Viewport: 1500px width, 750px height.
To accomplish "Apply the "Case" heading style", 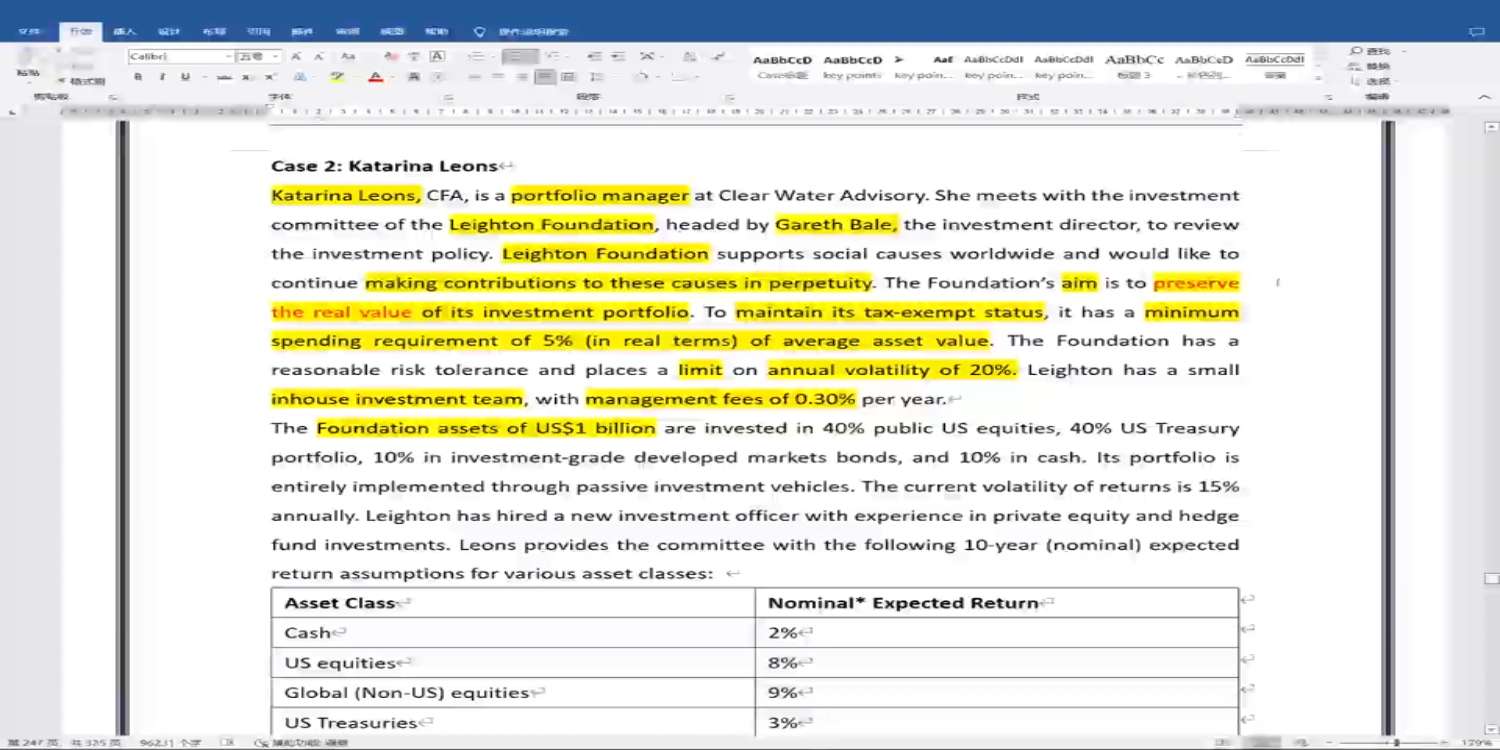I will 782,66.
